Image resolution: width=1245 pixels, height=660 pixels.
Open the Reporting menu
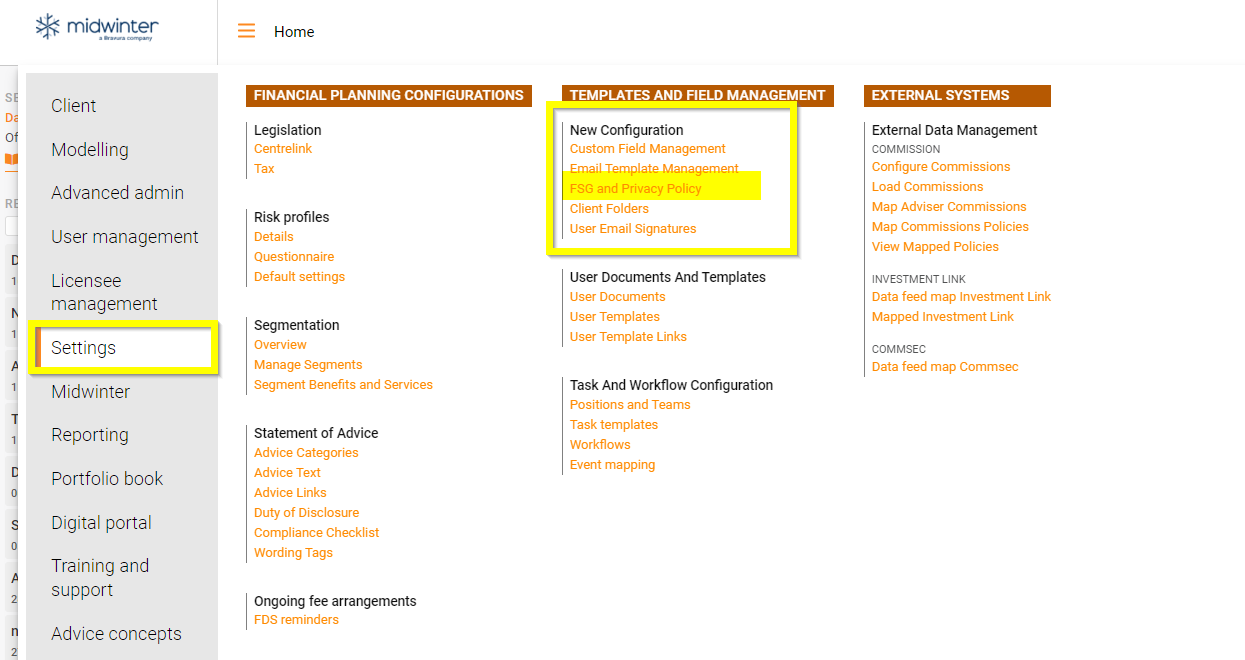pos(90,435)
